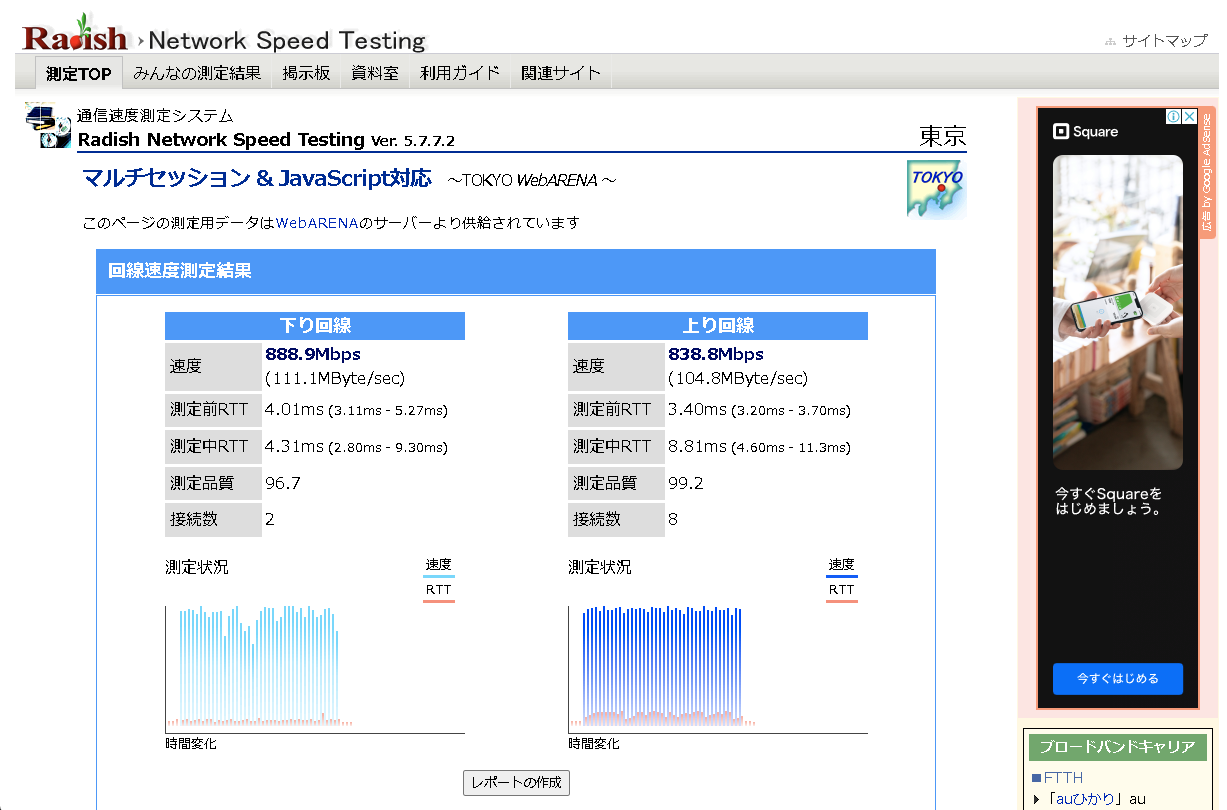
Task: Click the computer network icon near title
Action: click(48, 125)
